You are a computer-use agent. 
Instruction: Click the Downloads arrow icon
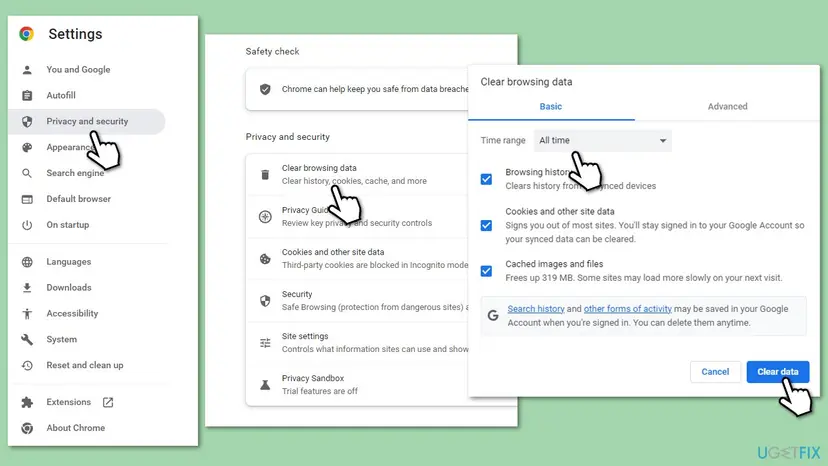click(27, 288)
